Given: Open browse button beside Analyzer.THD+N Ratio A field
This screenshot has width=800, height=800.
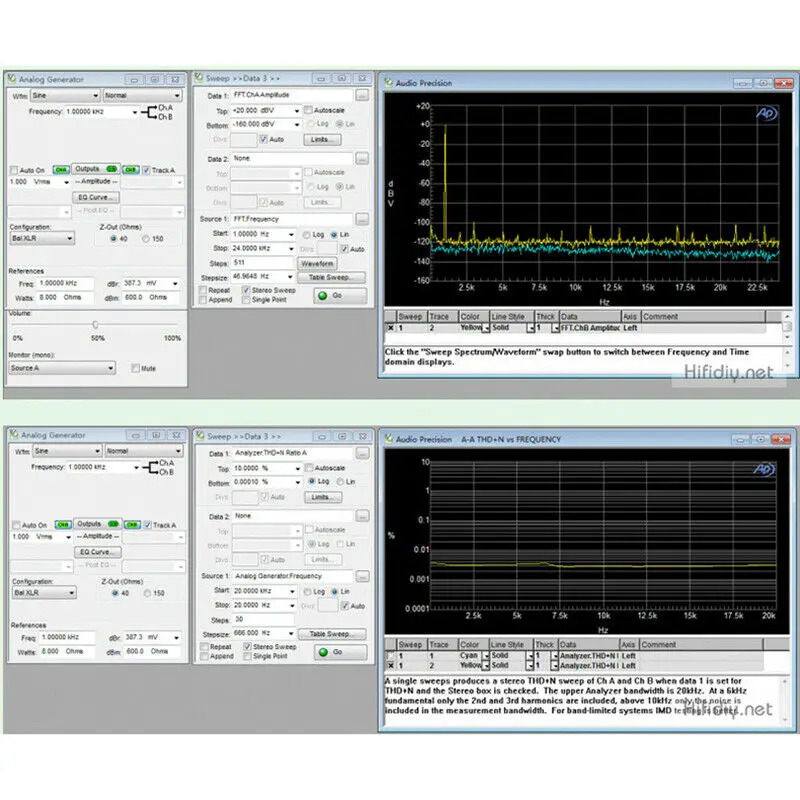Looking at the screenshot, I should pos(362,453).
